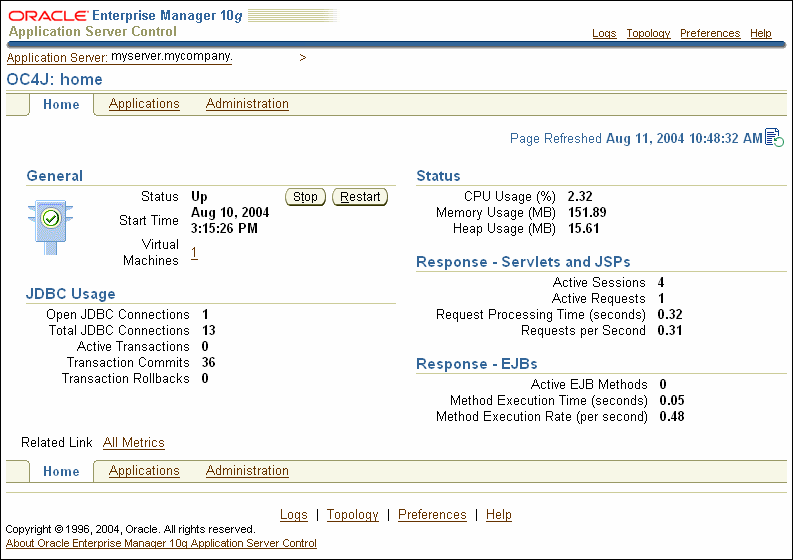The image size is (793, 560).
Task: Open Help link in header
Action: 761,33
